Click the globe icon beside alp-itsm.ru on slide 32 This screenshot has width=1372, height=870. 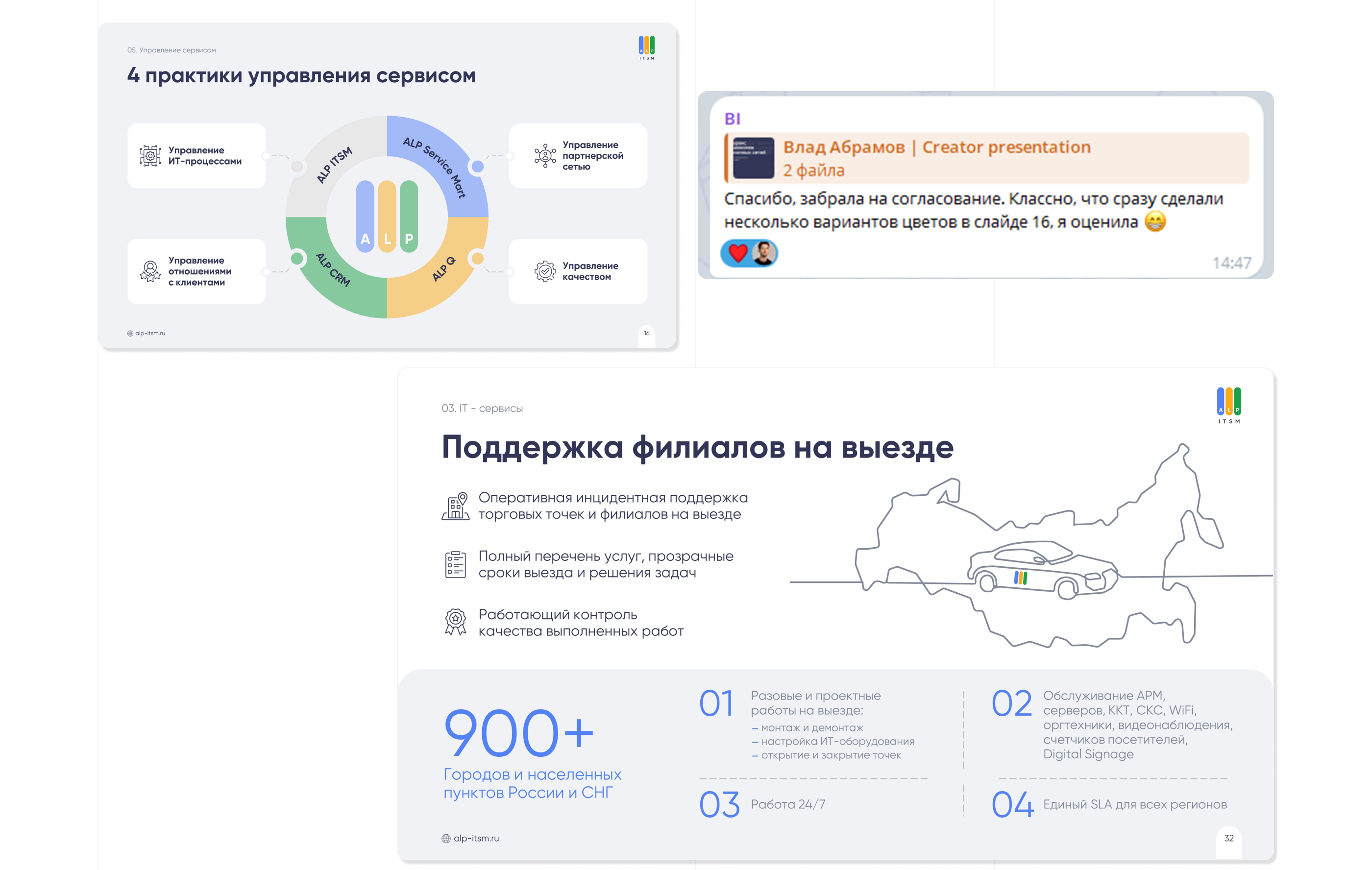tap(446, 838)
